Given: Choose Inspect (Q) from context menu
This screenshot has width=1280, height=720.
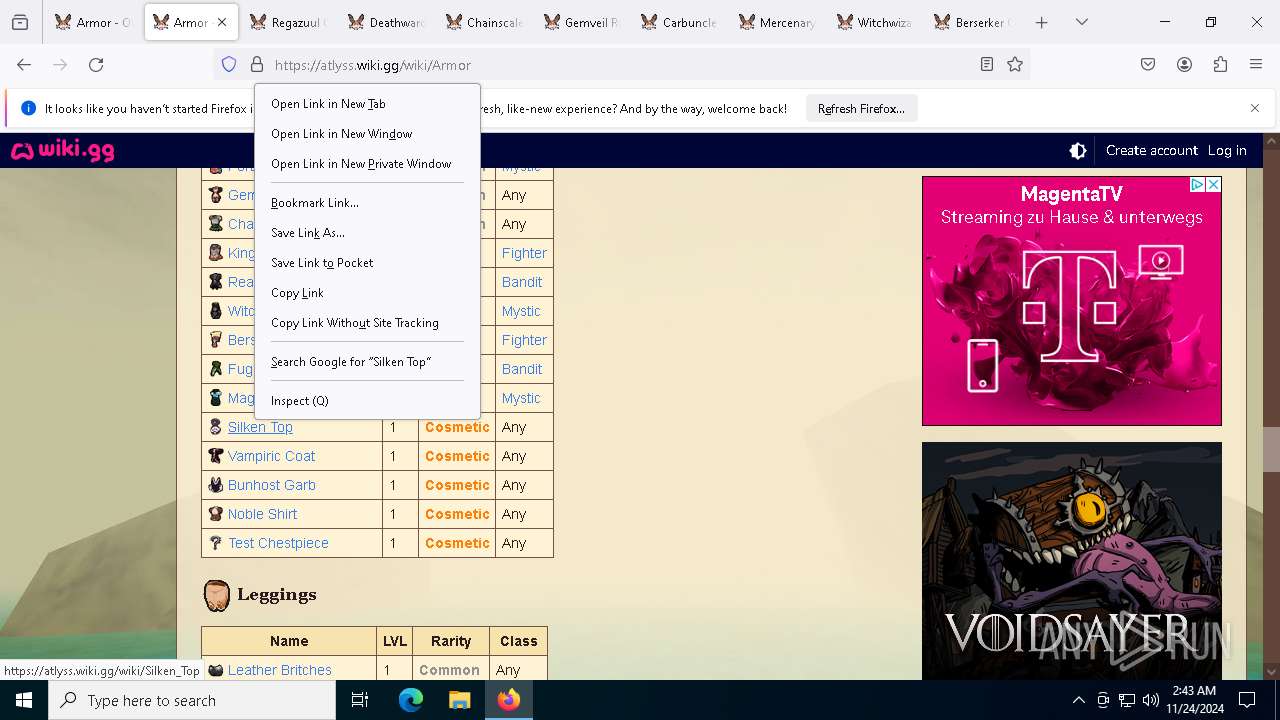Looking at the screenshot, I should click(x=367, y=400).
